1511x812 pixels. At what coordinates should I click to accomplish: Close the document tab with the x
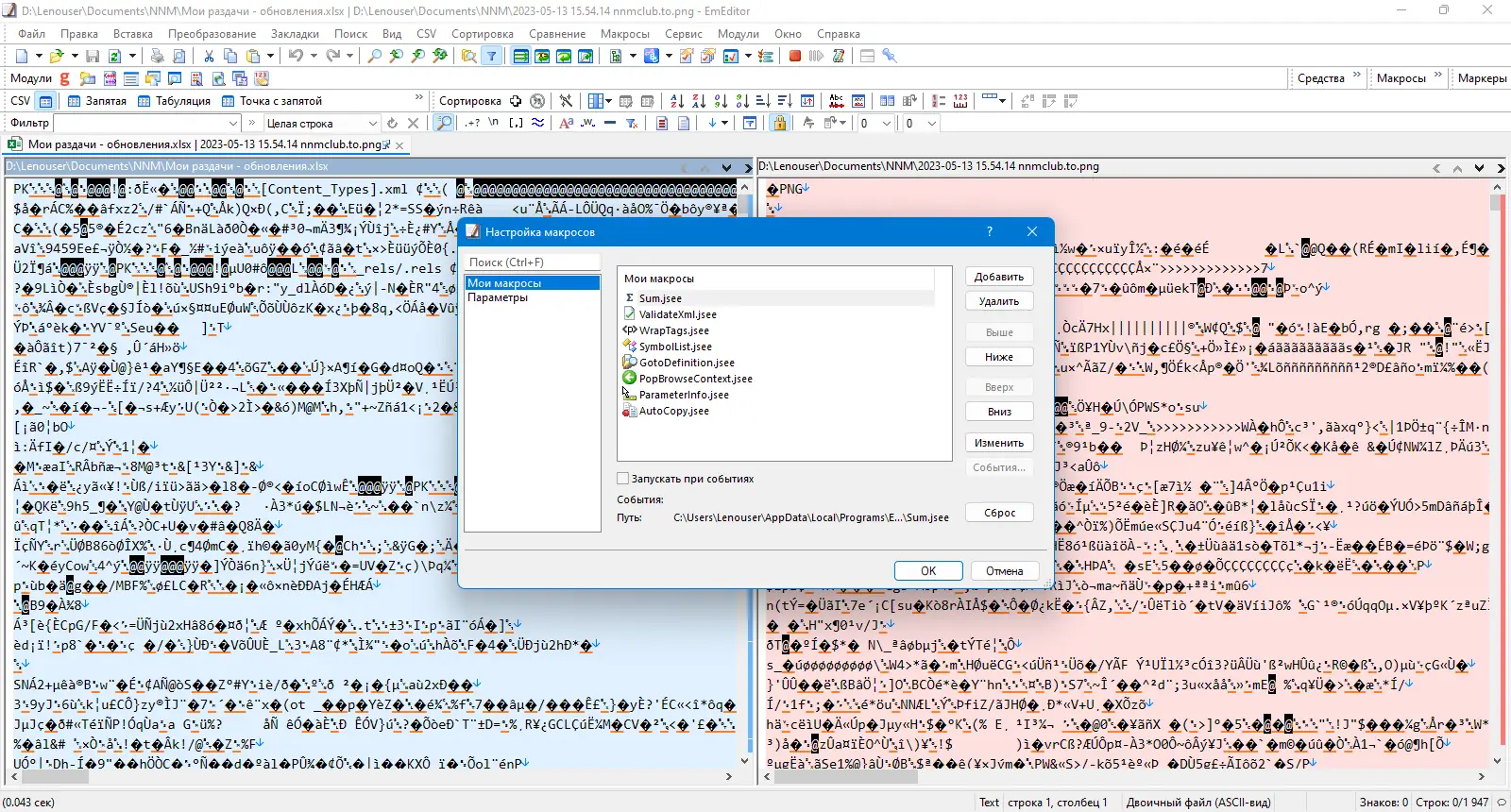coord(399,145)
